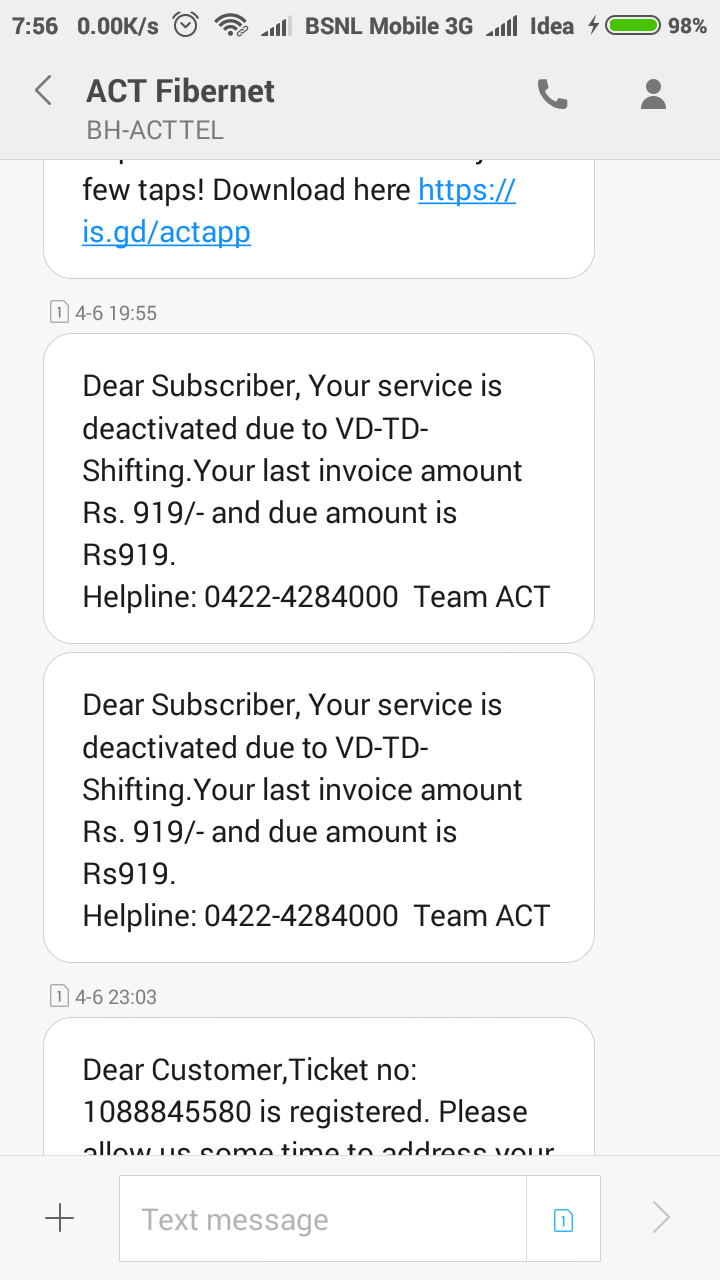
Task: Tap the 4-6 23:03 timestamp label
Action: click(x=116, y=997)
